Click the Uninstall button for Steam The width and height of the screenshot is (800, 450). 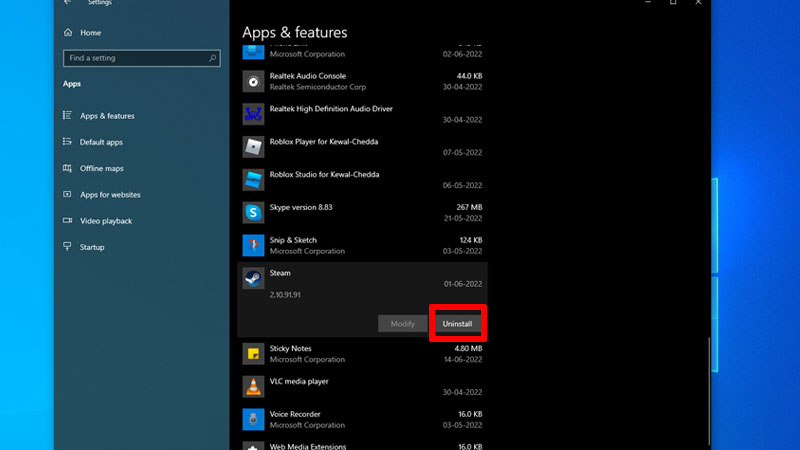(x=457, y=323)
